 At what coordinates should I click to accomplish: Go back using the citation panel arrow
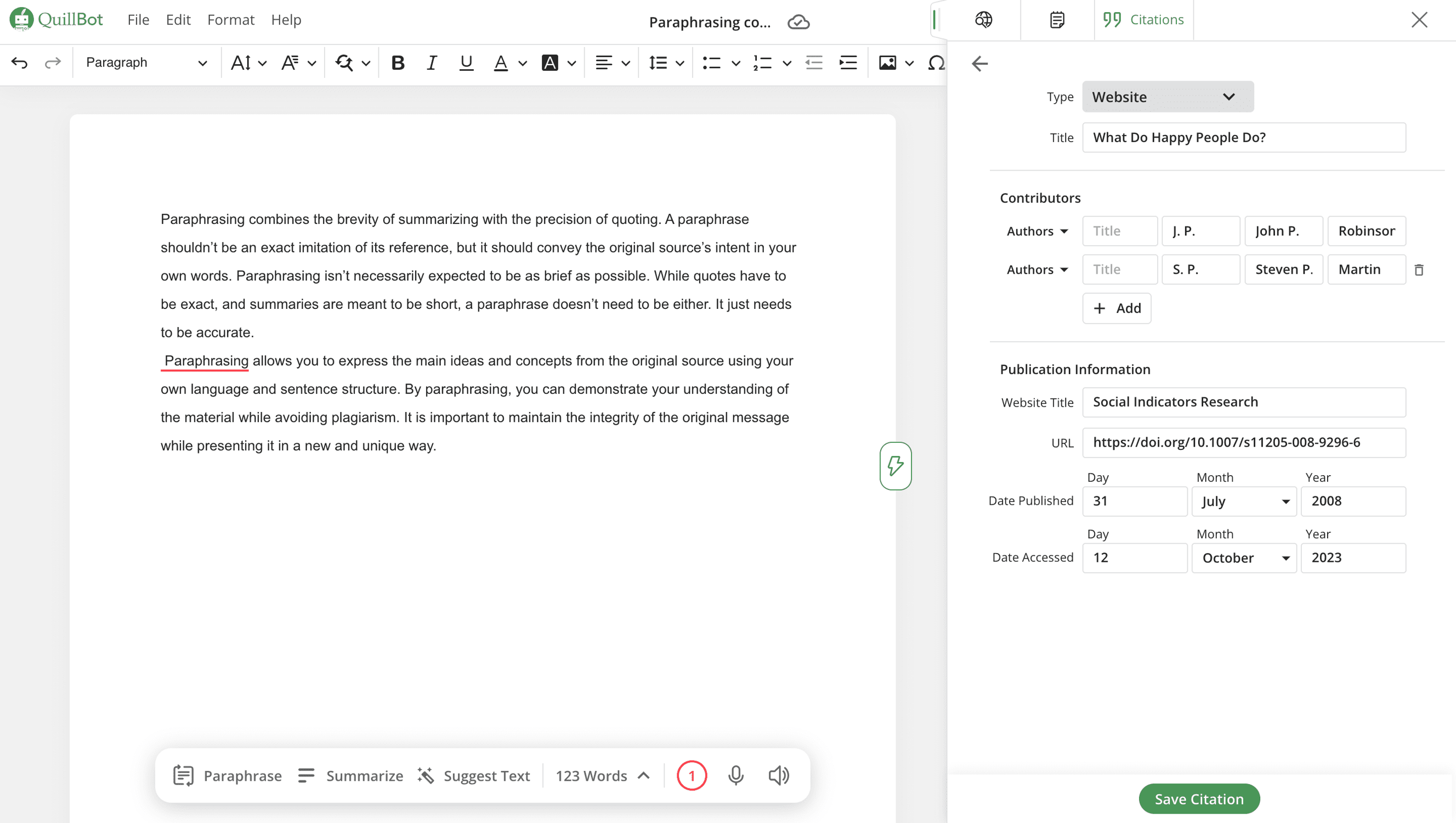(x=979, y=64)
